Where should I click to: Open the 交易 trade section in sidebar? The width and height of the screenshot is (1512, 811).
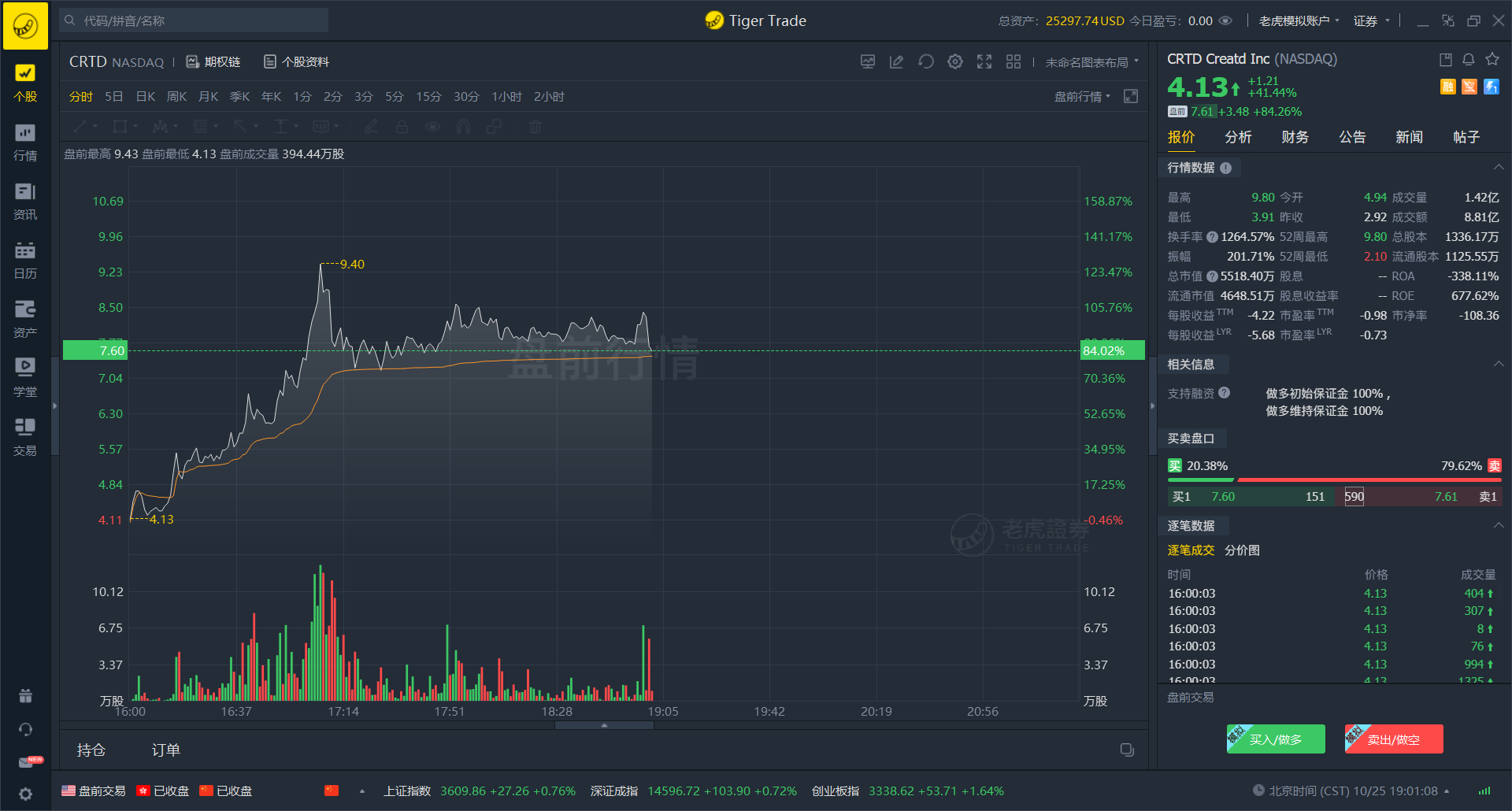point(25,437)
